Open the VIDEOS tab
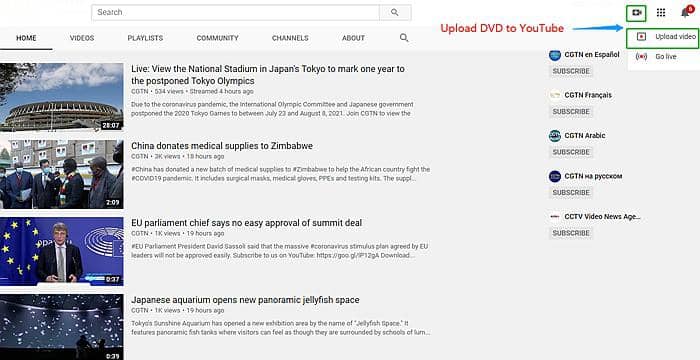 pos(82,38)
